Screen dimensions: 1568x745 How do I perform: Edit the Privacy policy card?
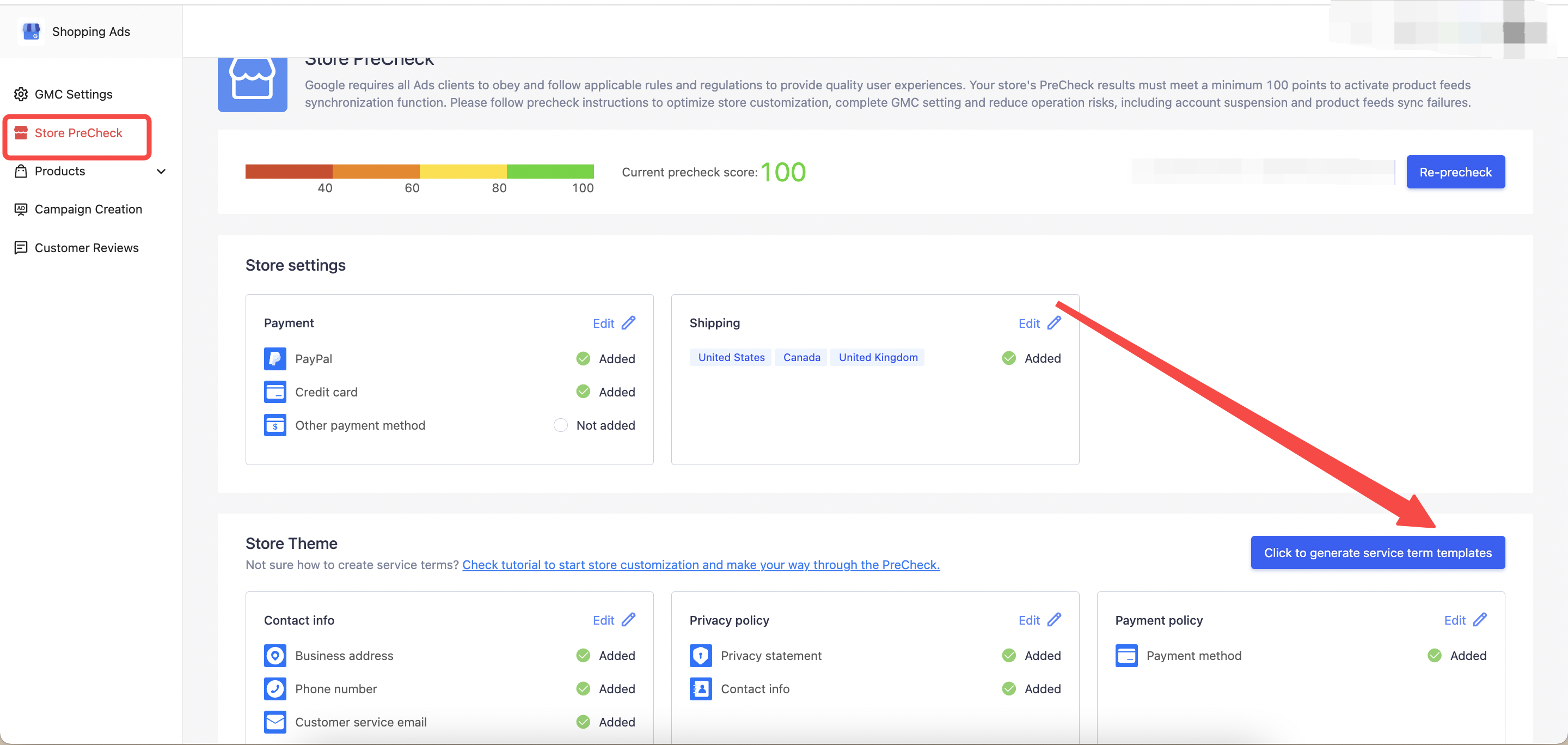coord(1028,620)
